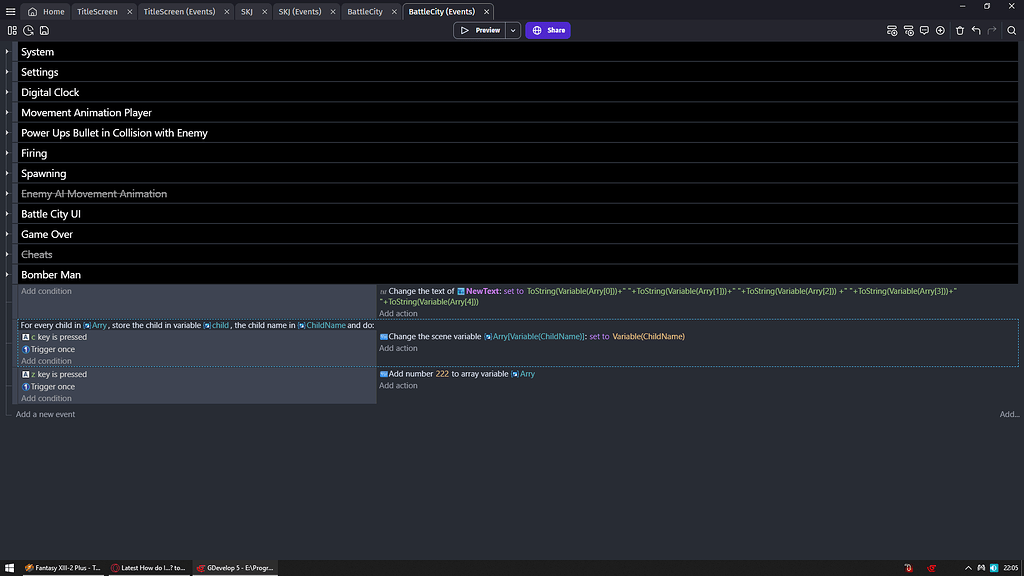
Task: Delete the selected event with the trash icon
Action: coord(959,30)
